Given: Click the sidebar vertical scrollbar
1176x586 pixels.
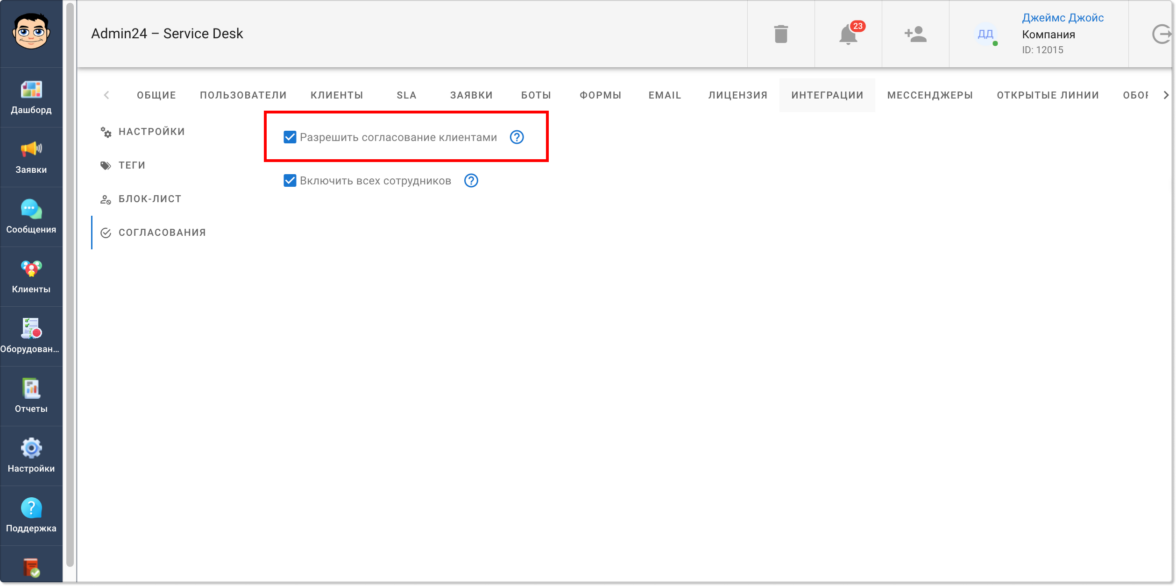Looking at the screenshot, I should pyautogui.click(x=70, y=285).
